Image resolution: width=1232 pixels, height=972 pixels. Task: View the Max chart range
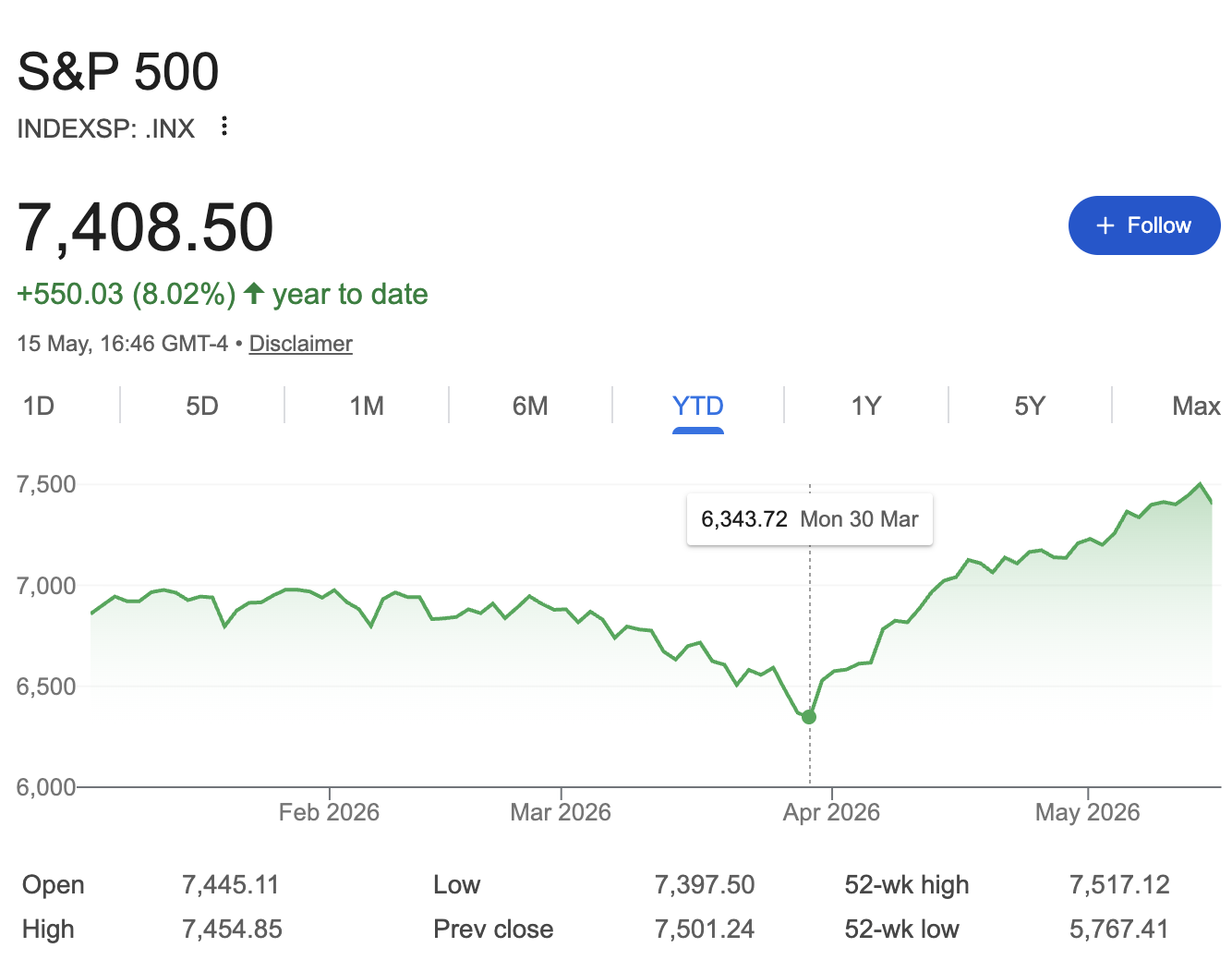(1196, 407)
